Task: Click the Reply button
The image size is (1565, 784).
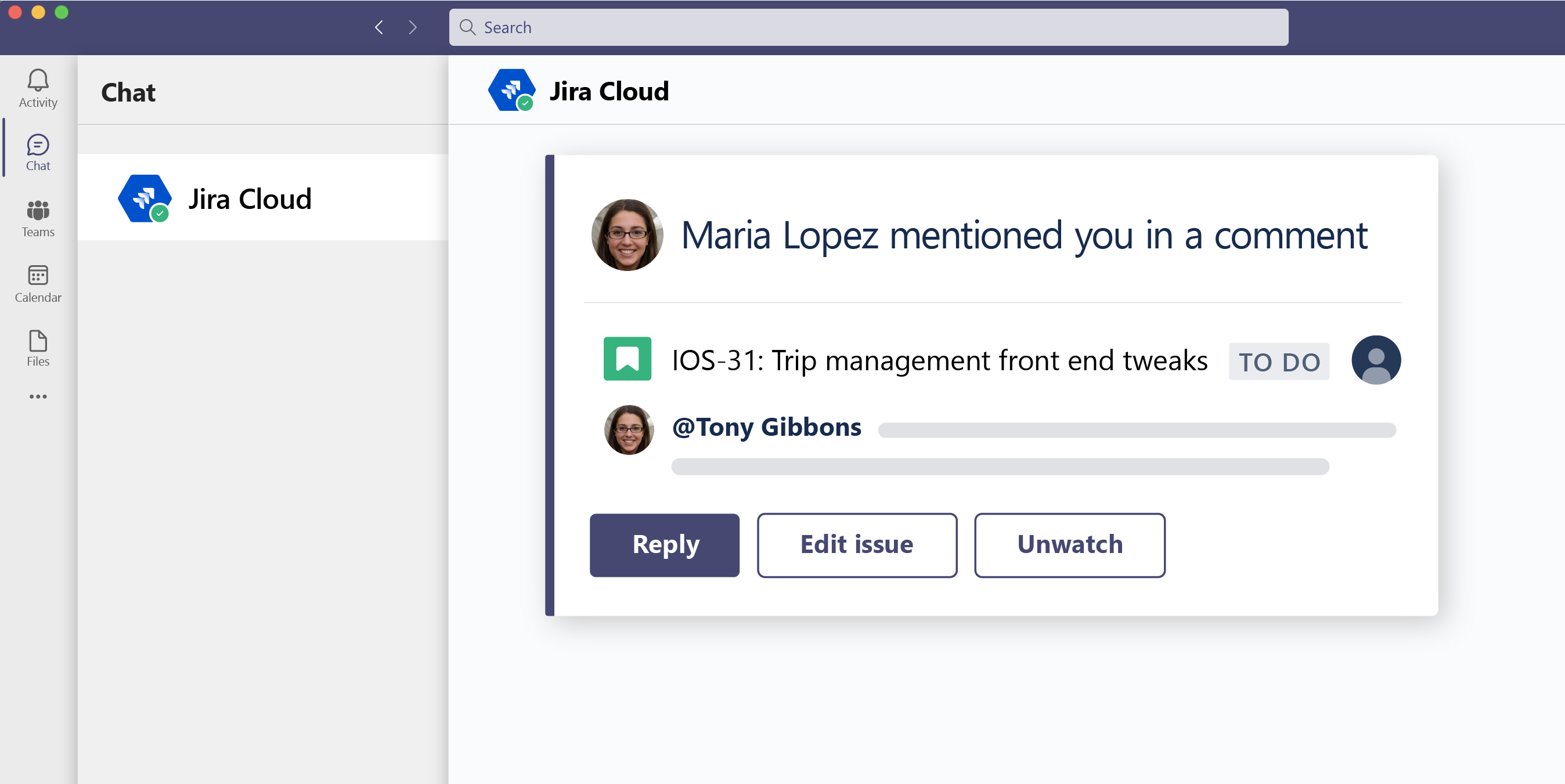Action: (665, 544)
